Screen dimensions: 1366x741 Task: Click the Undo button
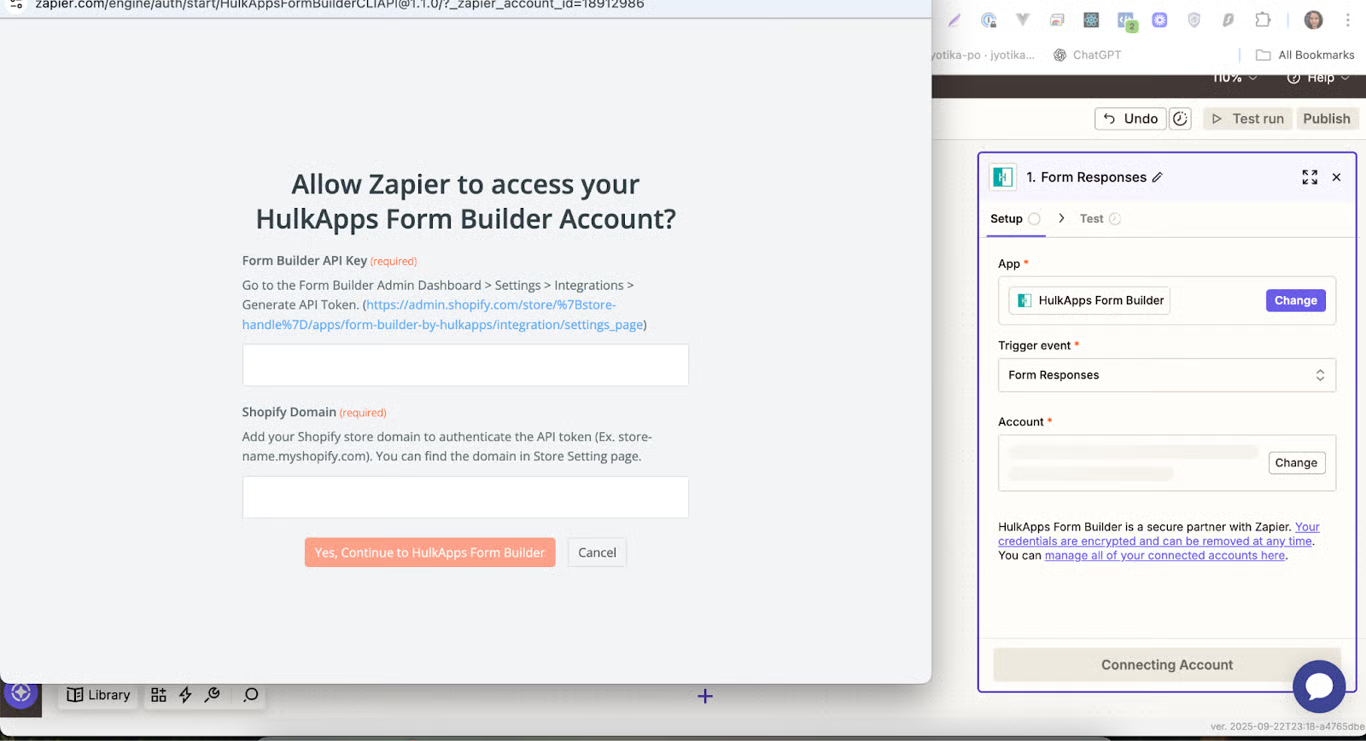tap(1130, 118)
